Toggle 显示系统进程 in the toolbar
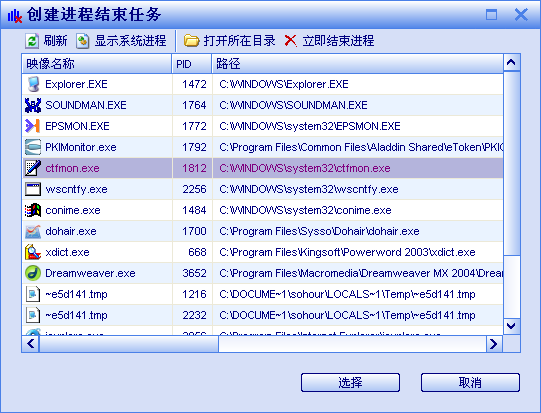 pos(121,41)
